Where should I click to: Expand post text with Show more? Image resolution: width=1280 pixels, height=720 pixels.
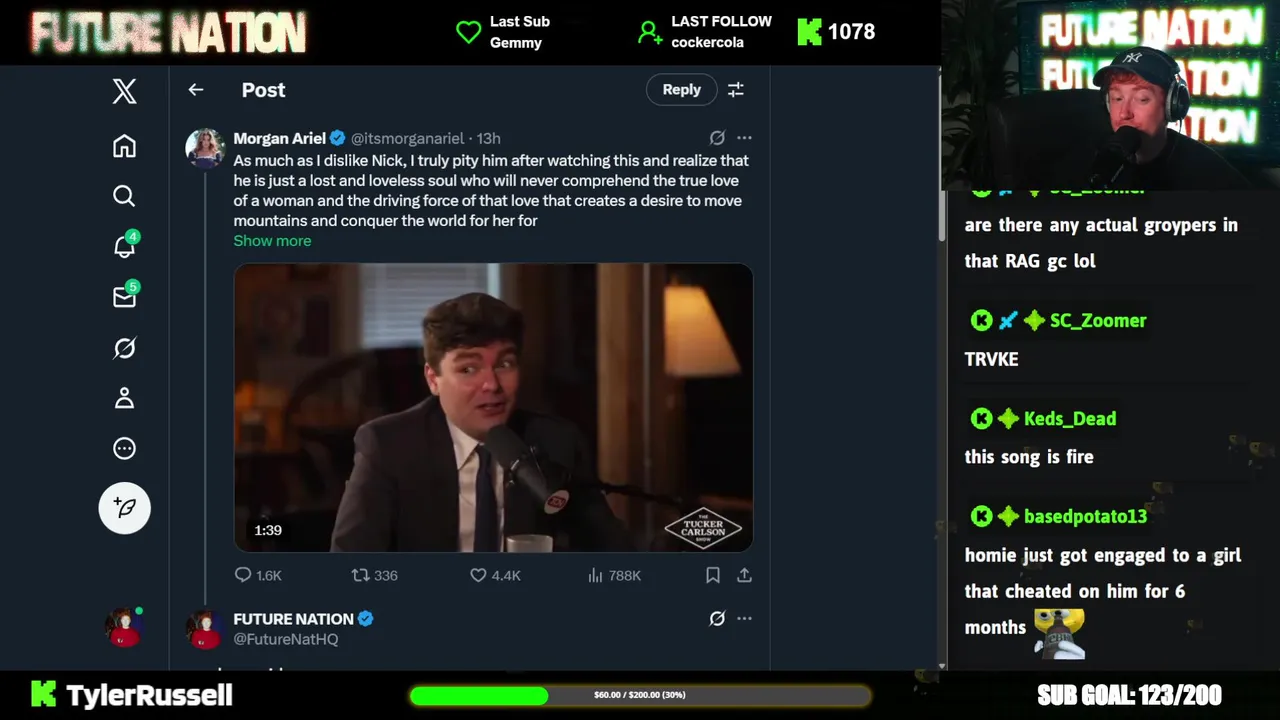pyautogui.click(x=272, y=241)
